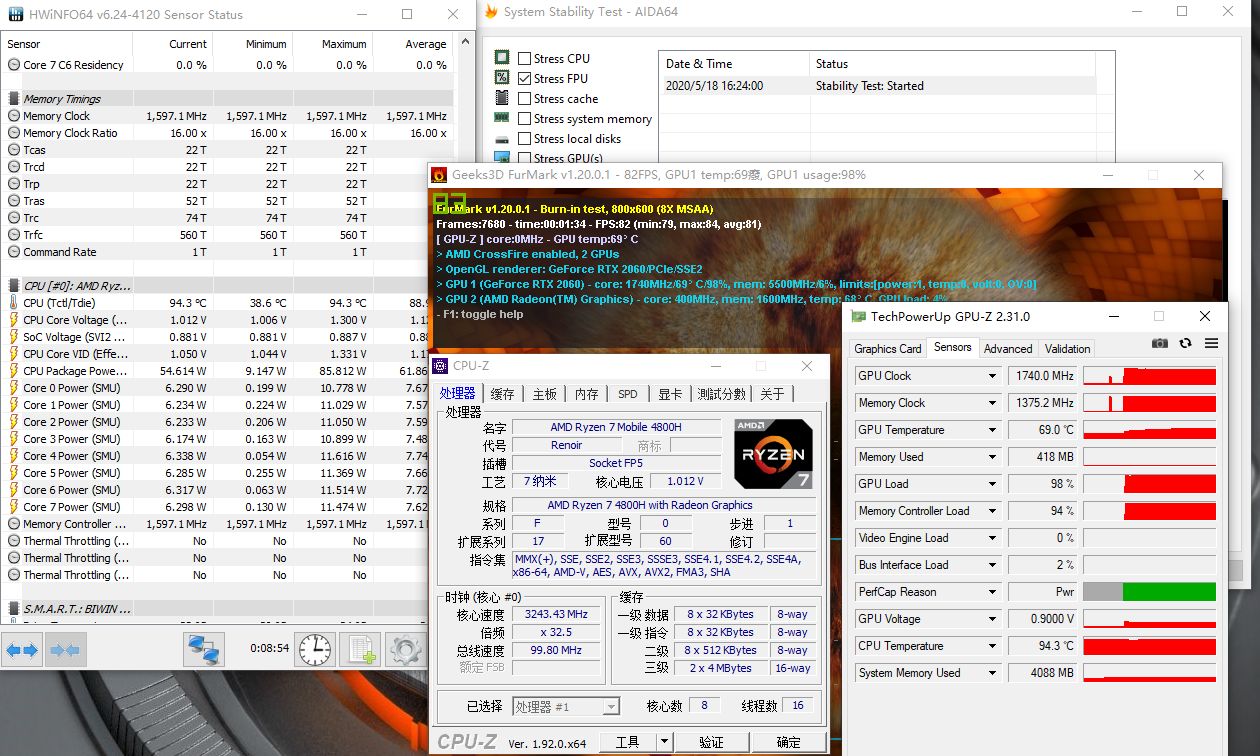Screen dimensions: 1260x756
Task: Click the GPU Load red graph
Action: click(1149, 484)
